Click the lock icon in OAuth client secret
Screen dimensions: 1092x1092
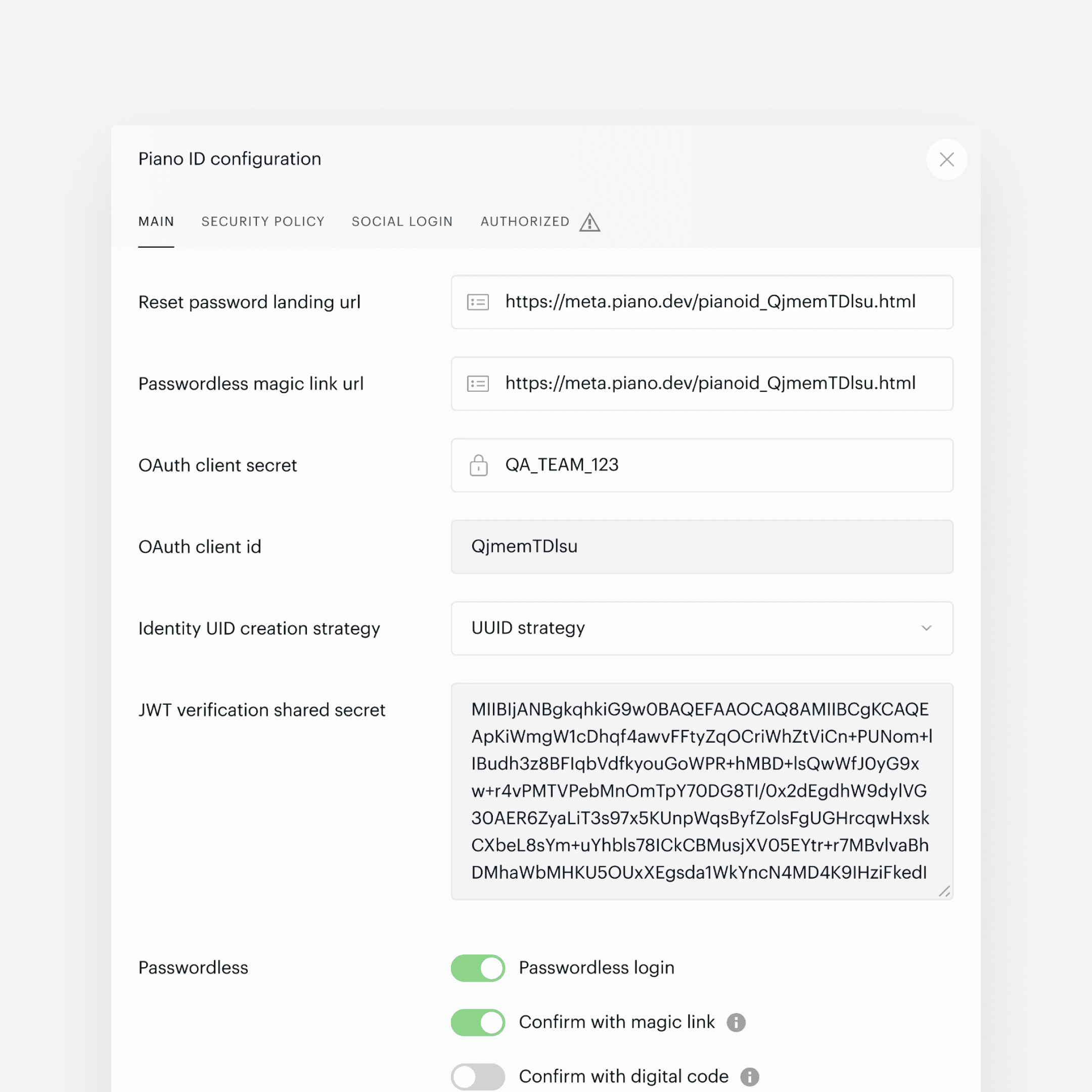coord(478,465)
